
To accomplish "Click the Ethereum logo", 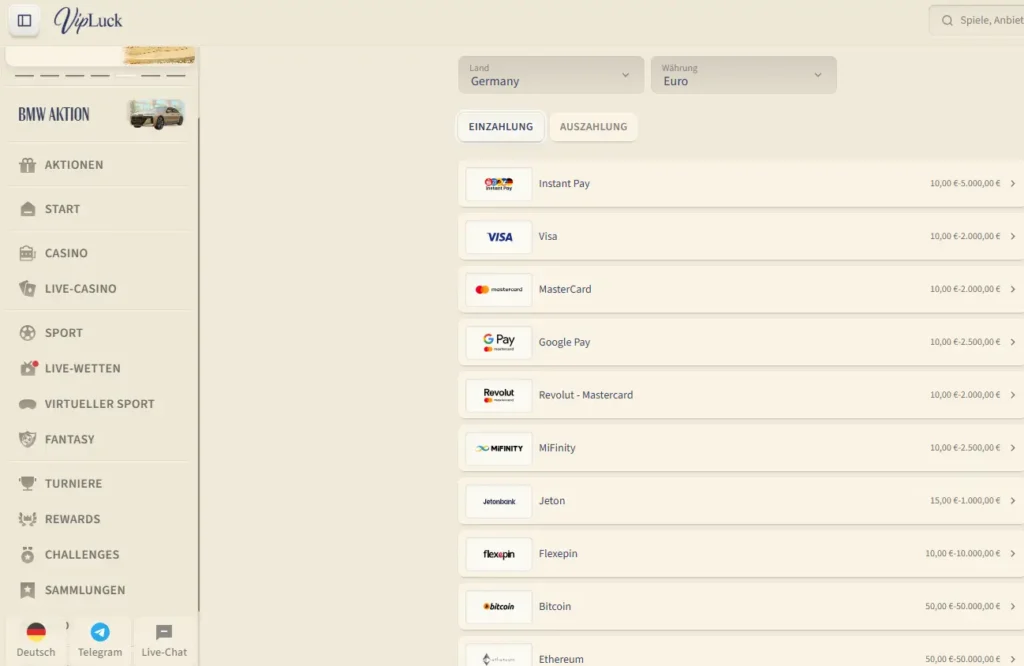I will tap(499, 657).
